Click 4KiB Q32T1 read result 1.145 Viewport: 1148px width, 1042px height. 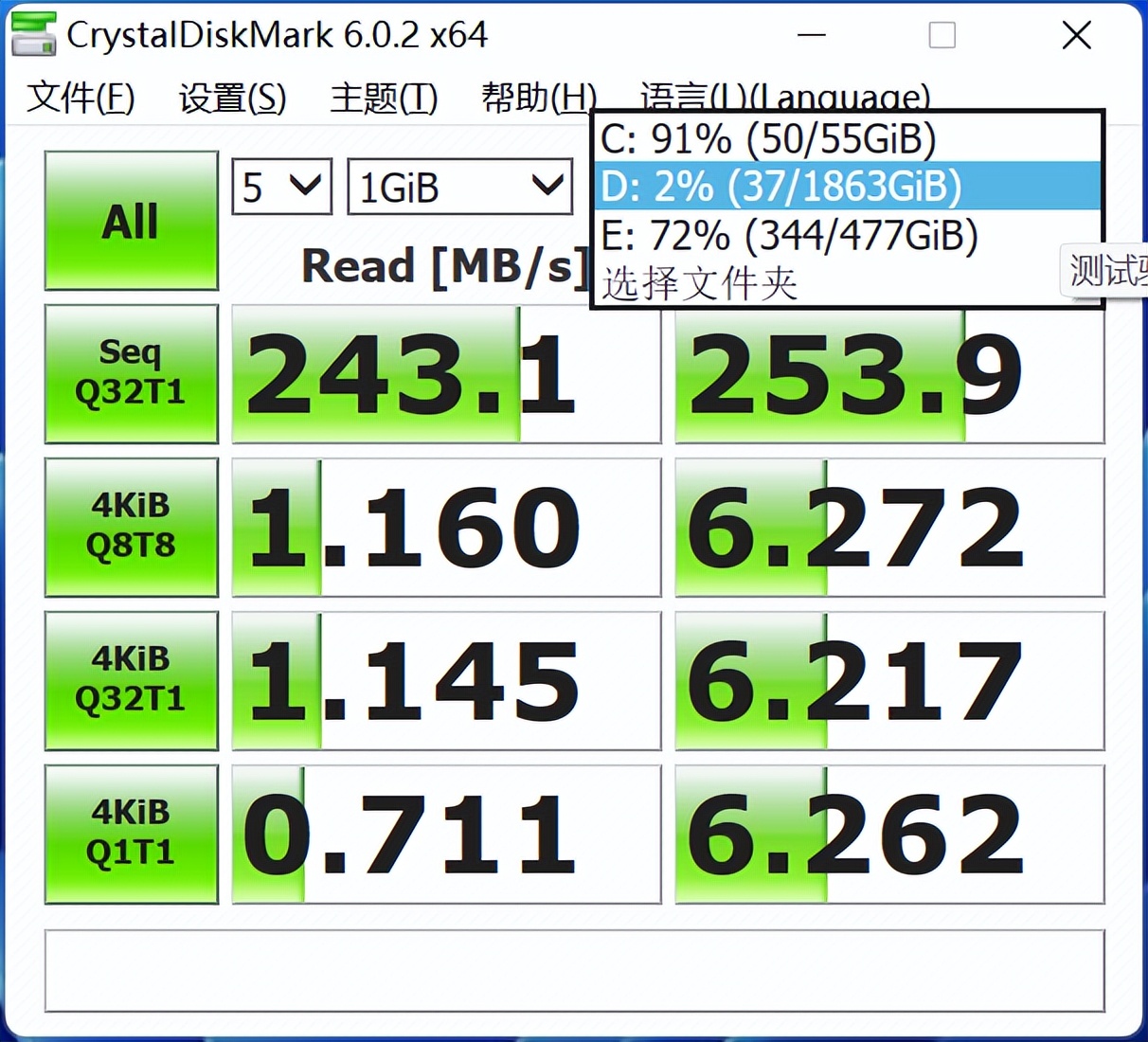coord(446,681)
